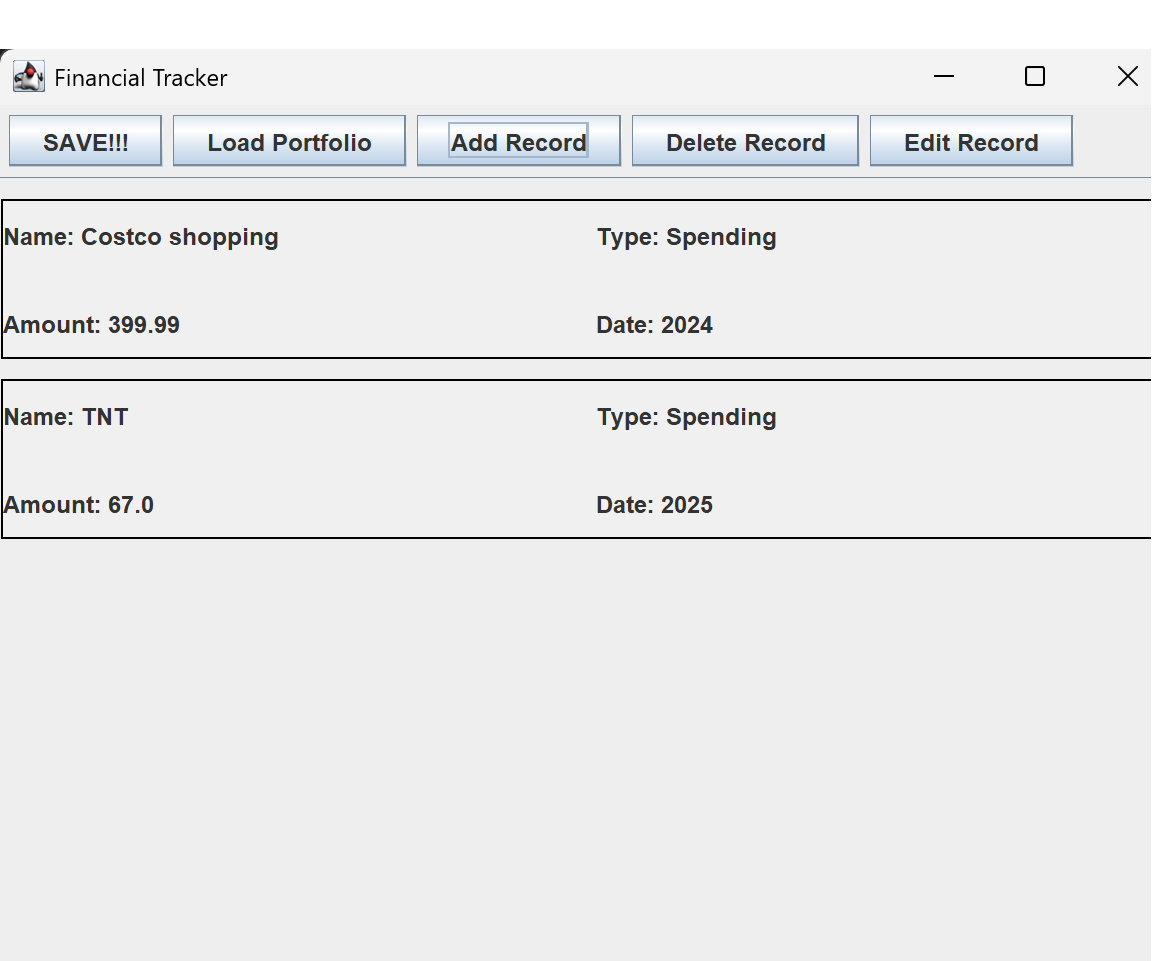This screenshot has width=1158, height=961.
Task: Click the Date: 2025 text
Action: click(x=654, y=505)
